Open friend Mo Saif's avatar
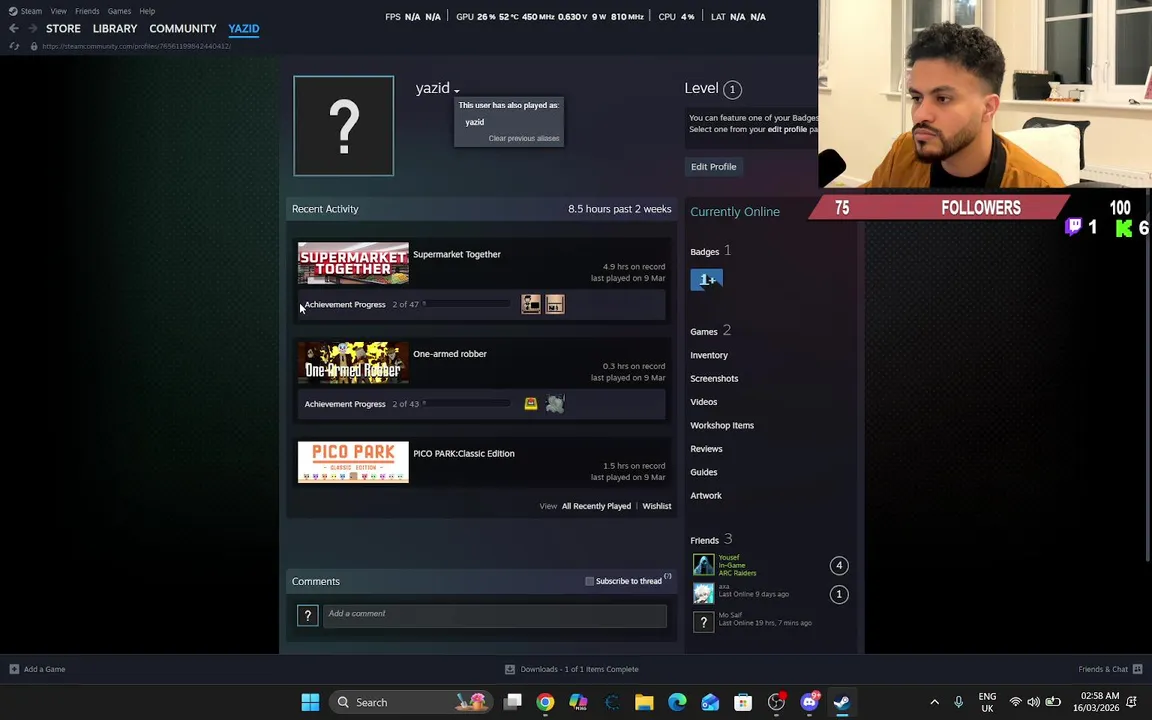This screenshot has height=720, width=1152. [703, 622]
